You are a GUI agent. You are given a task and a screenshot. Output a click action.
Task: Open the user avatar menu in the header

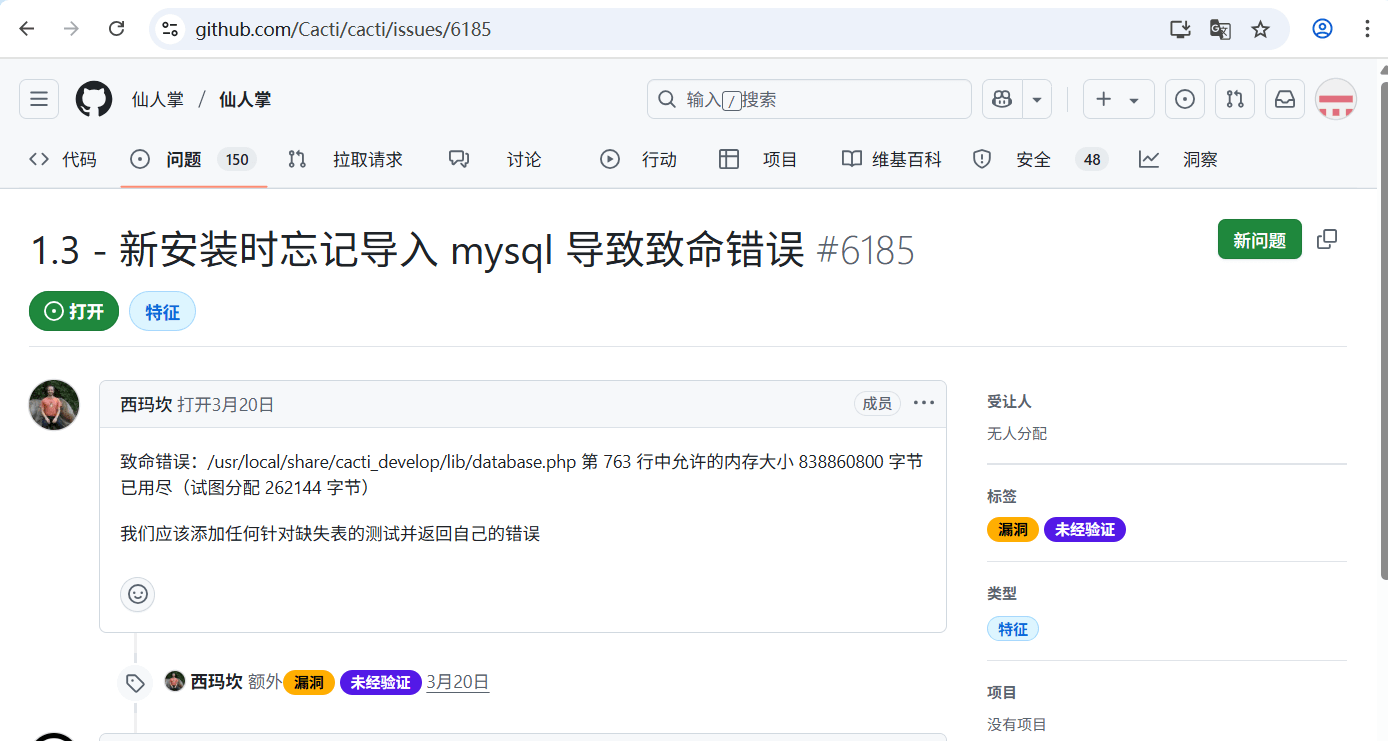pos(1335,99)
